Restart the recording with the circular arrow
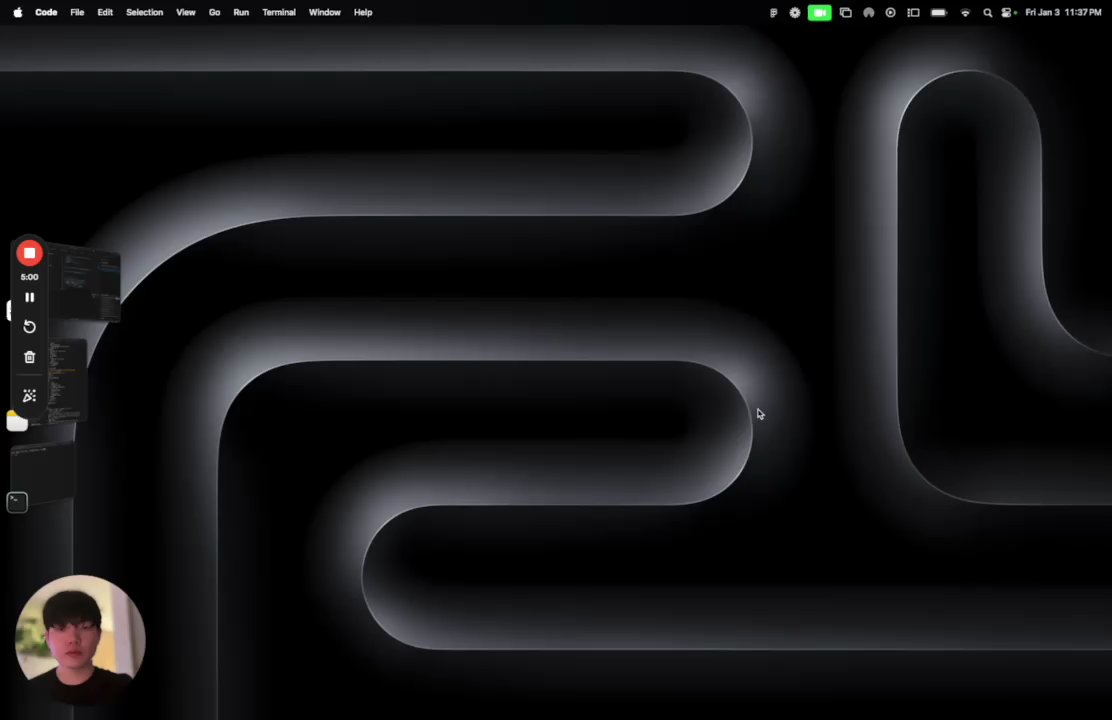 (30, 327)
